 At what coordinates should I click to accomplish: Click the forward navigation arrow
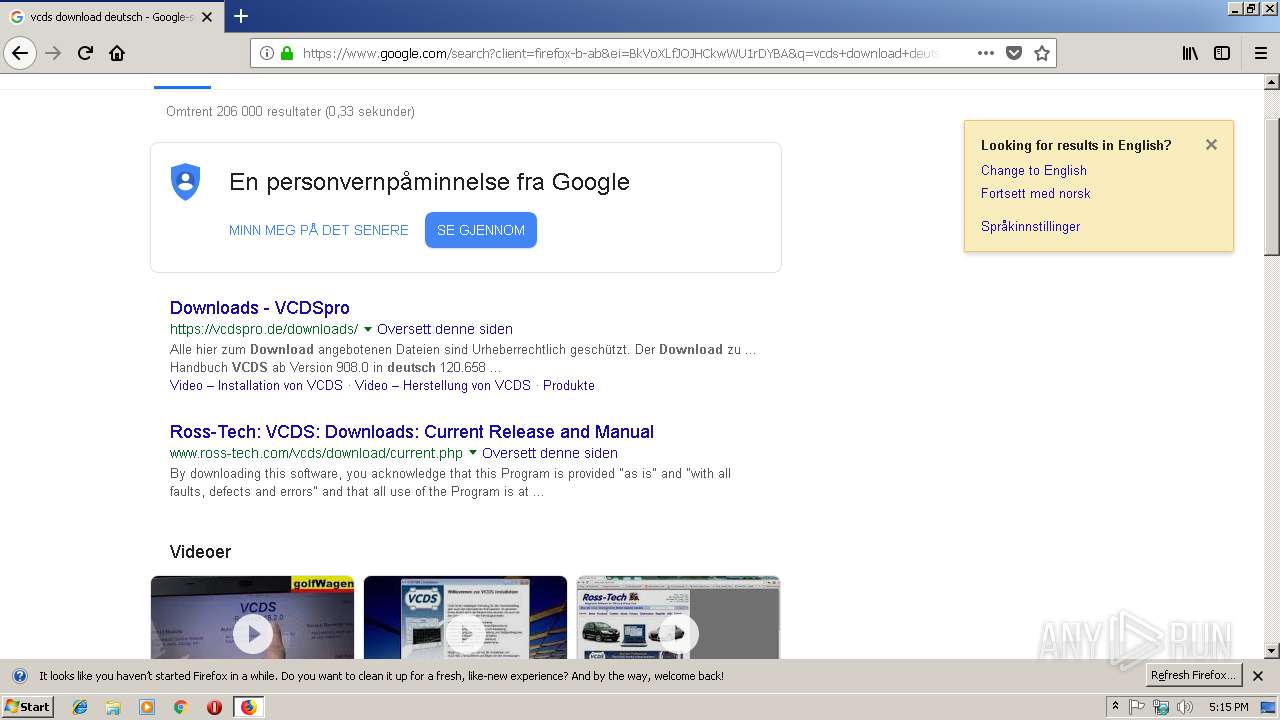[x=53, y=53]
